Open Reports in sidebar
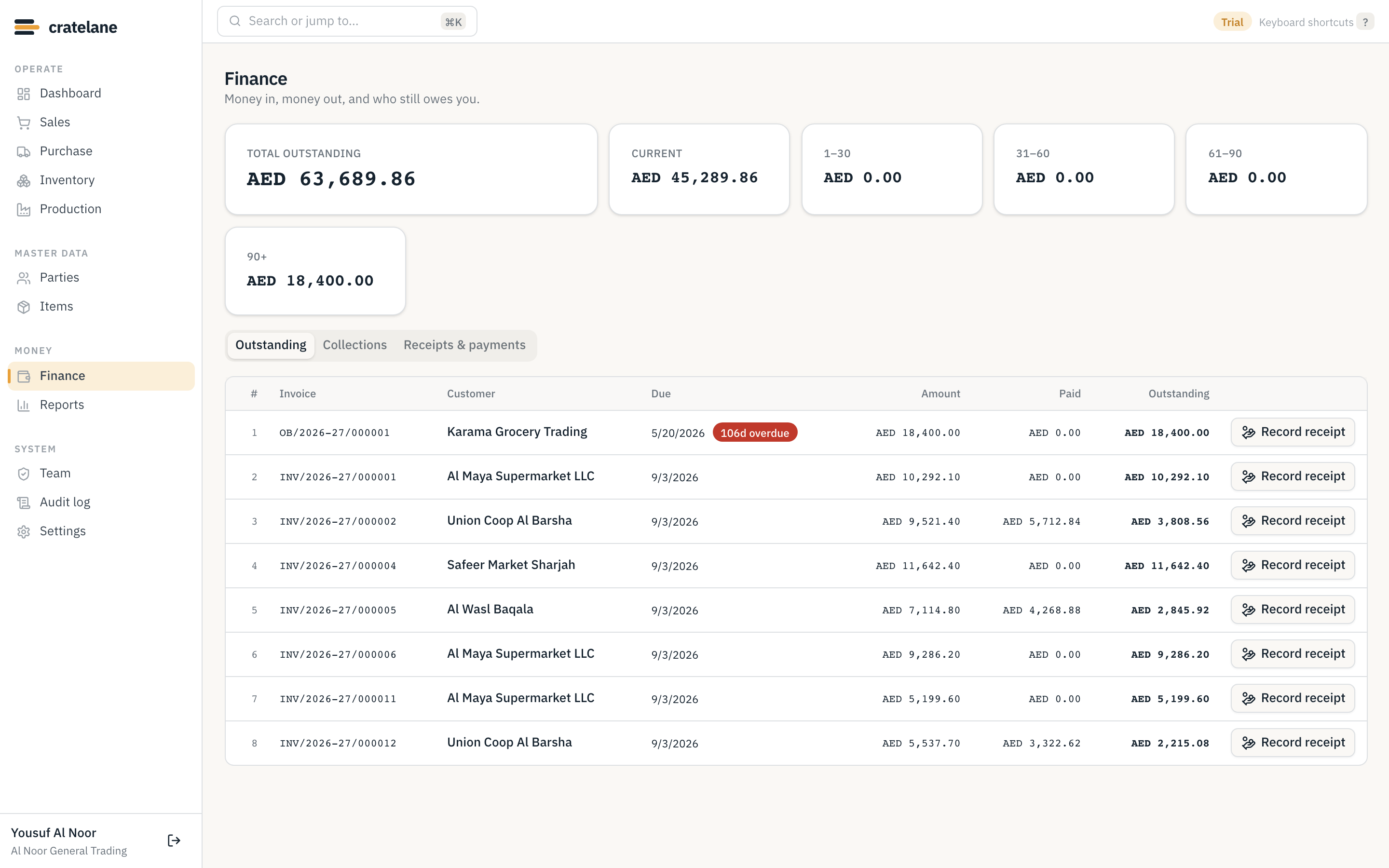Screen dimensions: 1389x868 (x=102, y=405)
